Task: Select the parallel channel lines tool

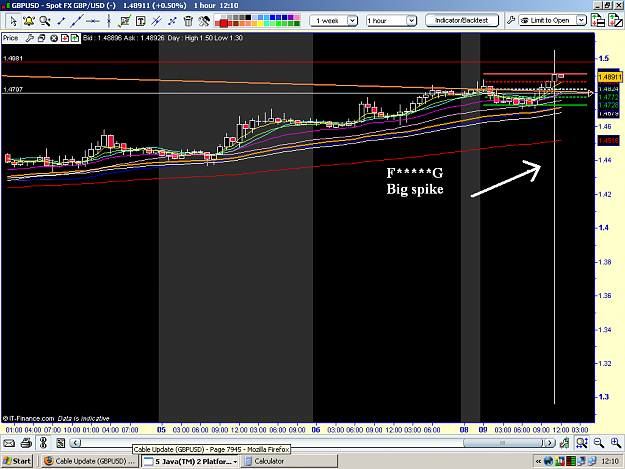Action: 156,21
